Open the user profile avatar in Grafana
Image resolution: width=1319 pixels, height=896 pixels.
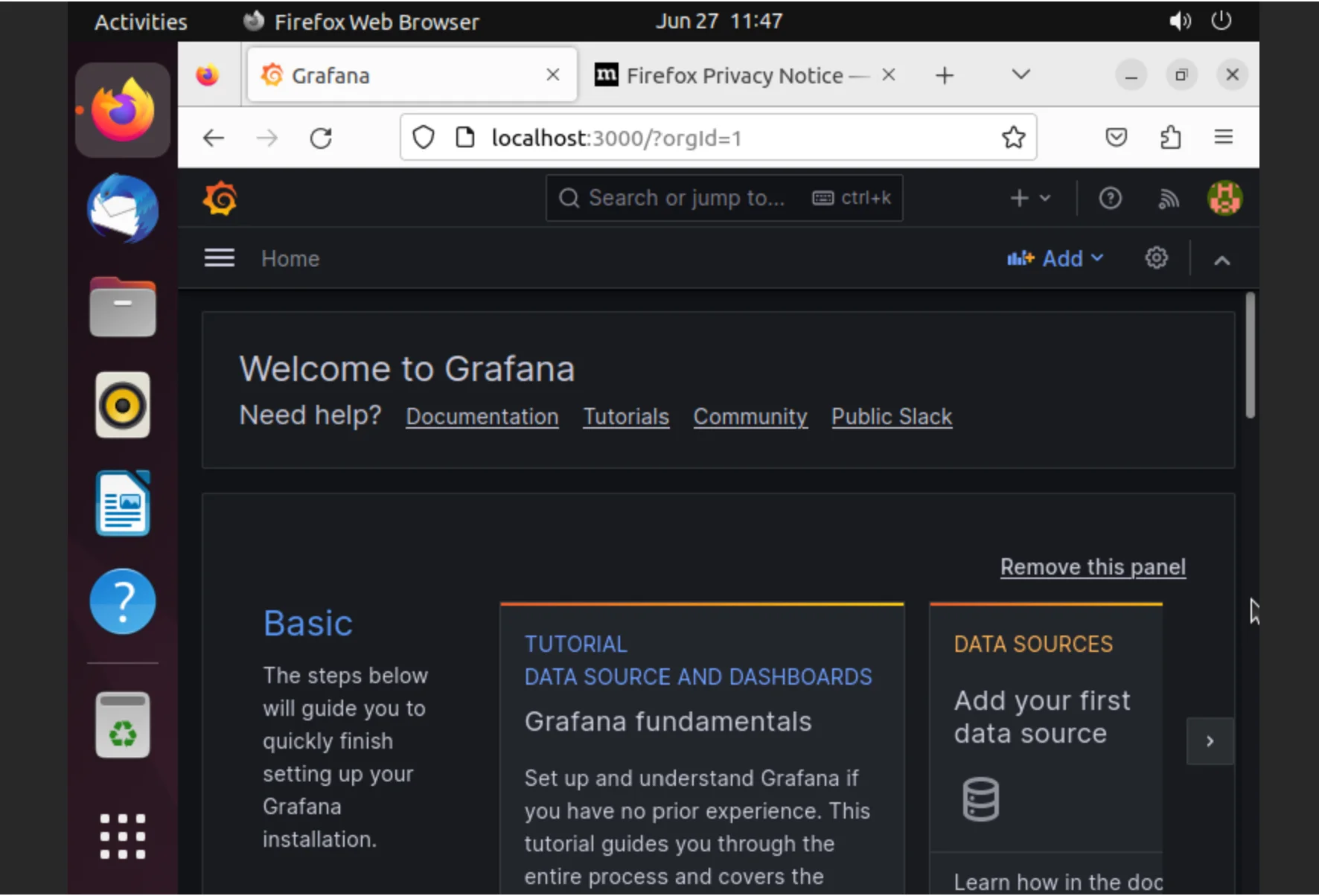1224,198
